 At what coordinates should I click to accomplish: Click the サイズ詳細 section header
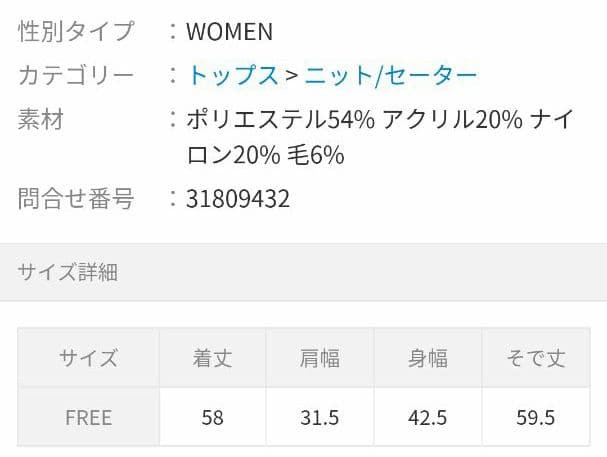(x=304, y=272)
